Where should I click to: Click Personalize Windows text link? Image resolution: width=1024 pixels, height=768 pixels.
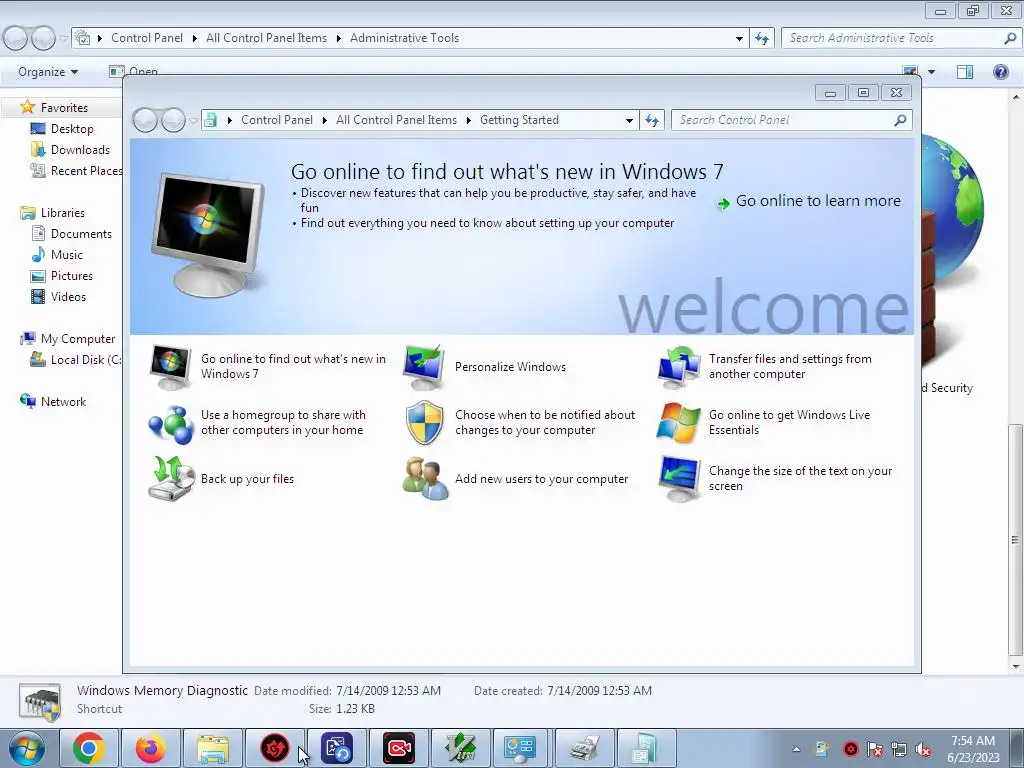coord(510,367)
